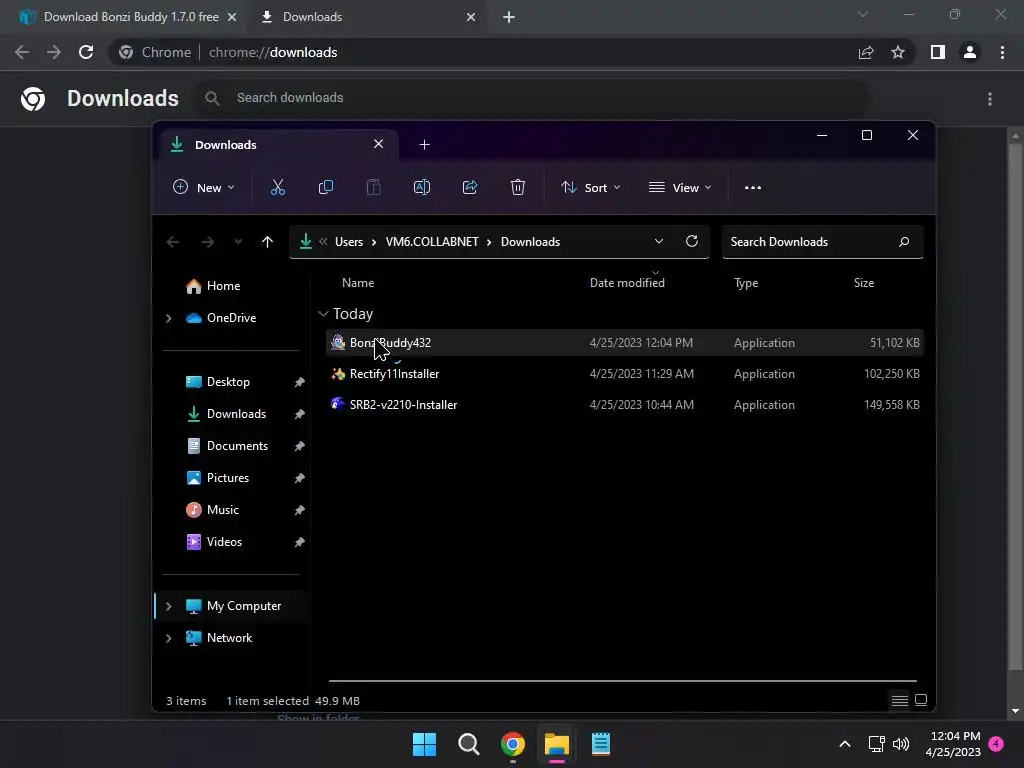This screenshot has width=1024, height=768.
Task: Click the Rectify11Installer file icon
Action: [x=338, y=374]
